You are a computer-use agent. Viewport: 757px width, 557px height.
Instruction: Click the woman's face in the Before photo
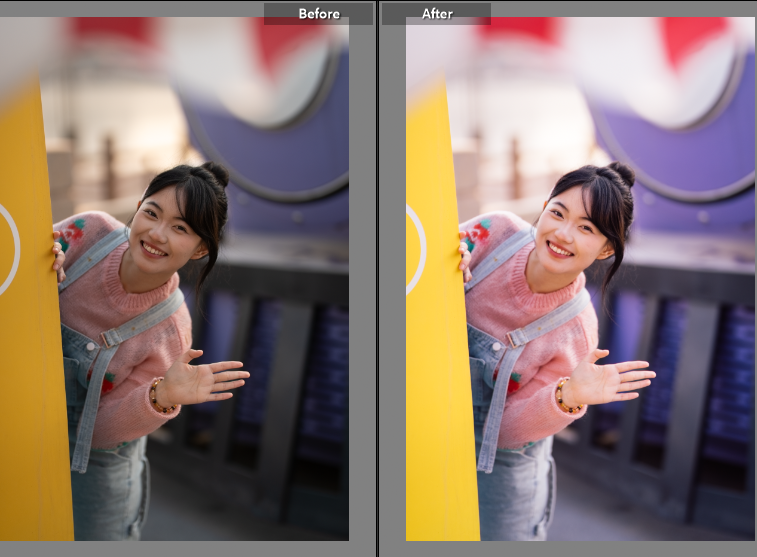162,230
